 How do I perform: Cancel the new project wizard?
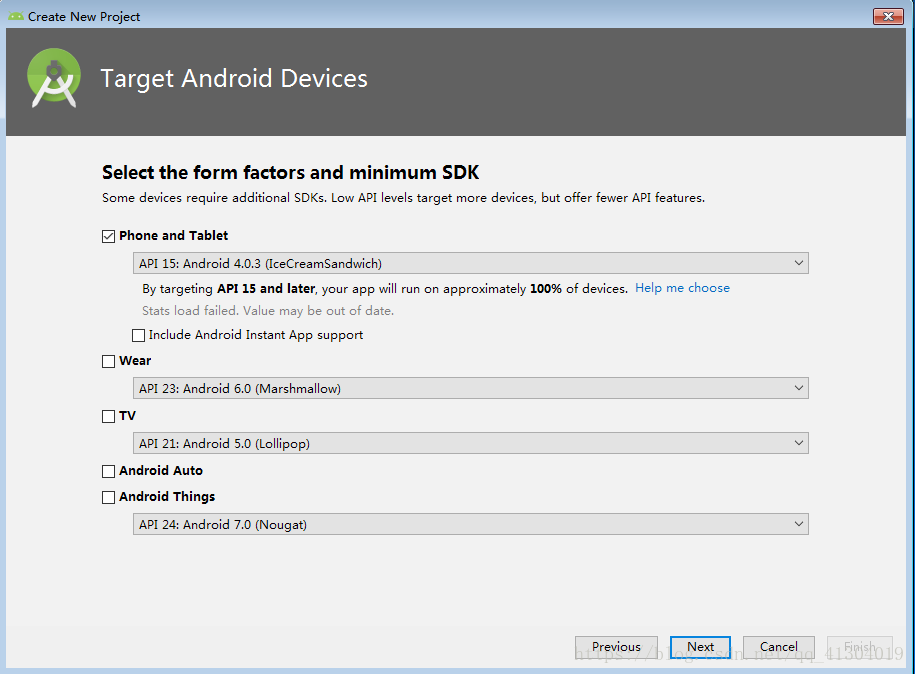(778, 647)
